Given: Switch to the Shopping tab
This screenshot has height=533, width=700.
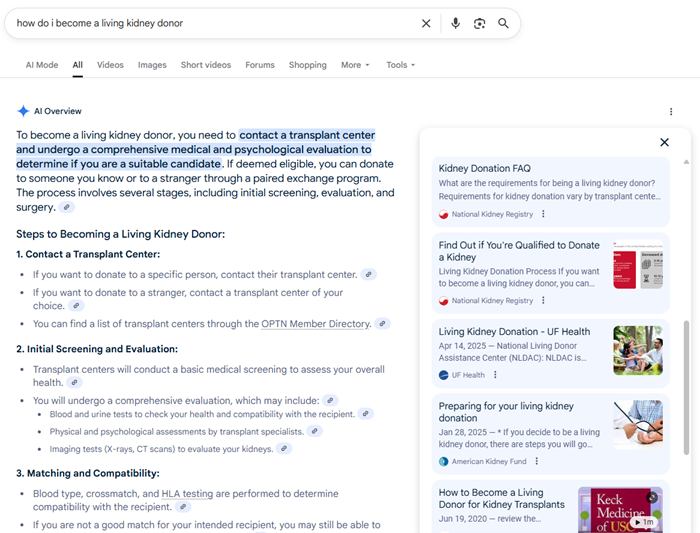Looking at the screenshot, I should coord(308,65).
